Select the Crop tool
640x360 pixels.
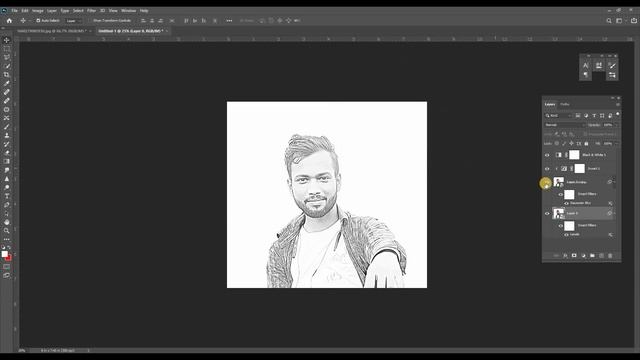7,75
